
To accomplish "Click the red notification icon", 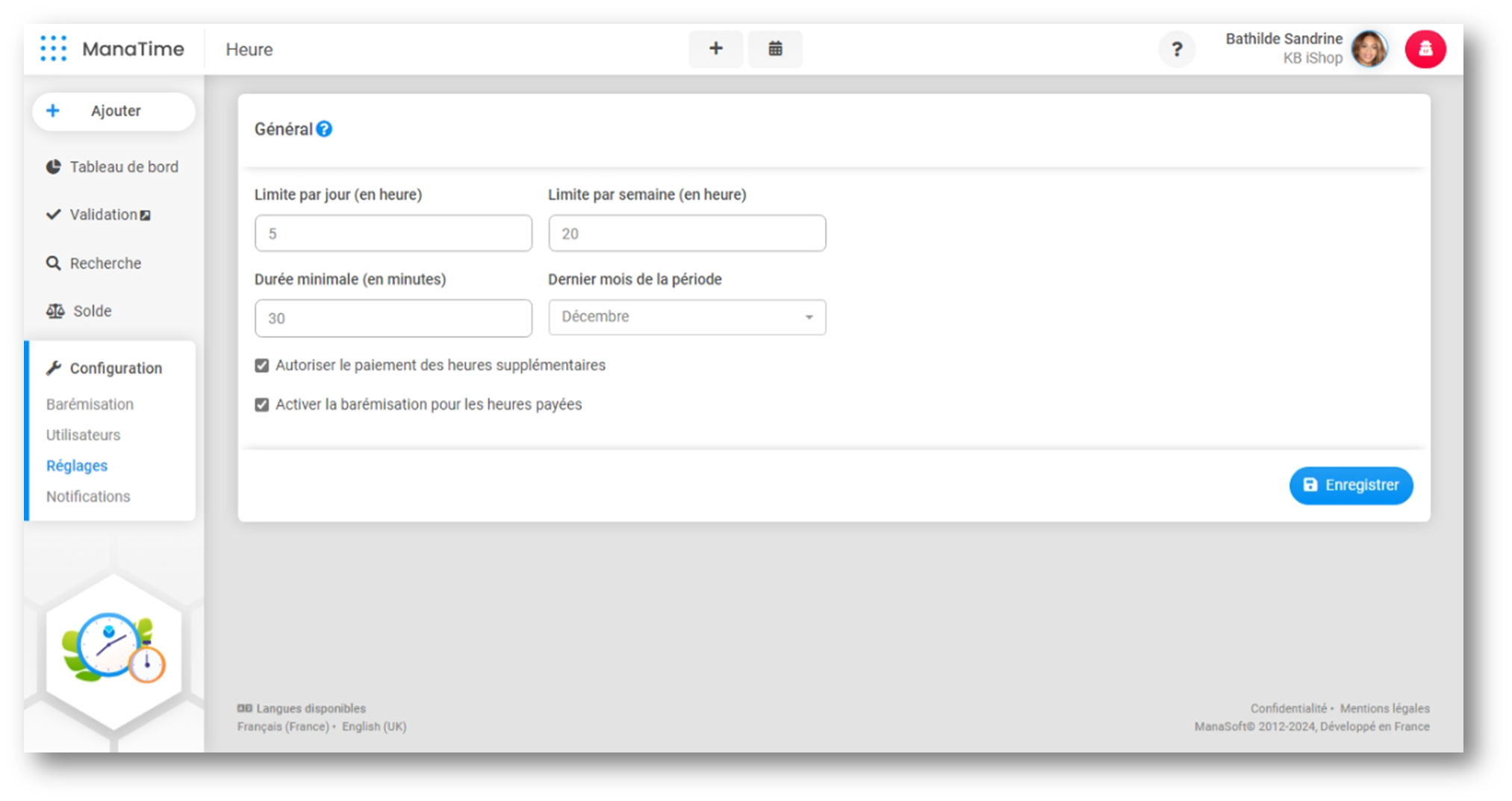I will tap(1425, 49).
